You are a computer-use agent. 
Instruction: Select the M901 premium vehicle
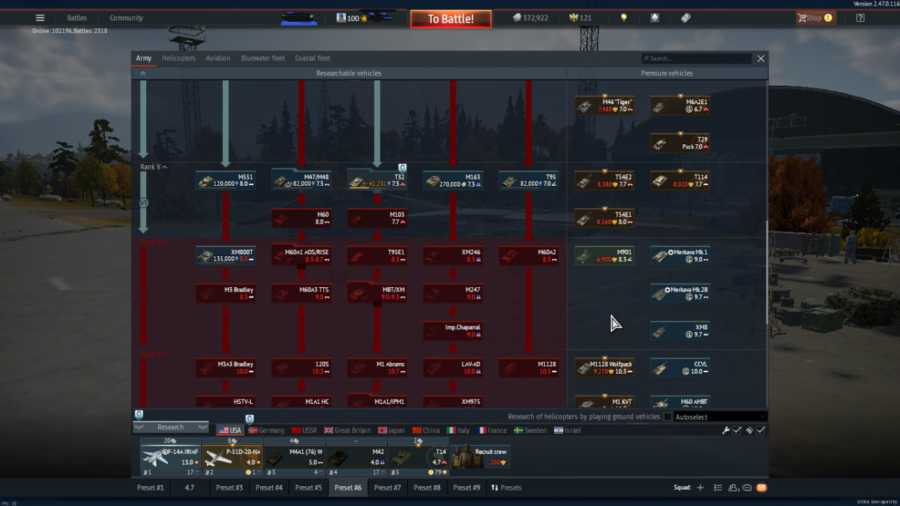604,255
